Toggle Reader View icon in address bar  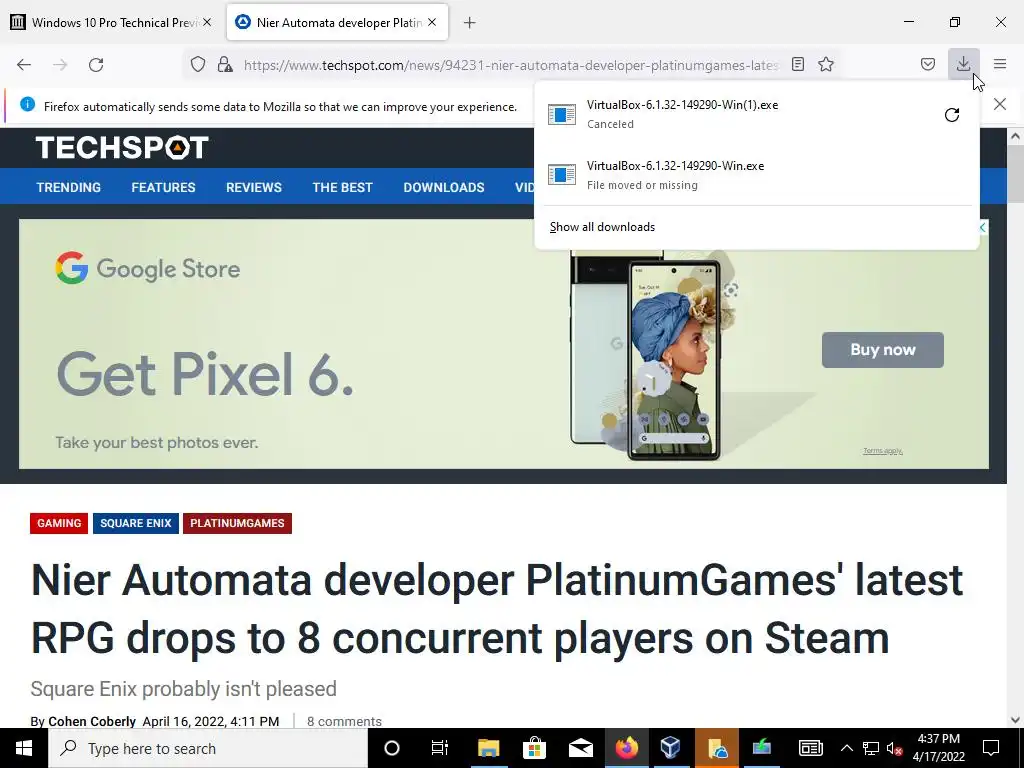coord(797,64)
